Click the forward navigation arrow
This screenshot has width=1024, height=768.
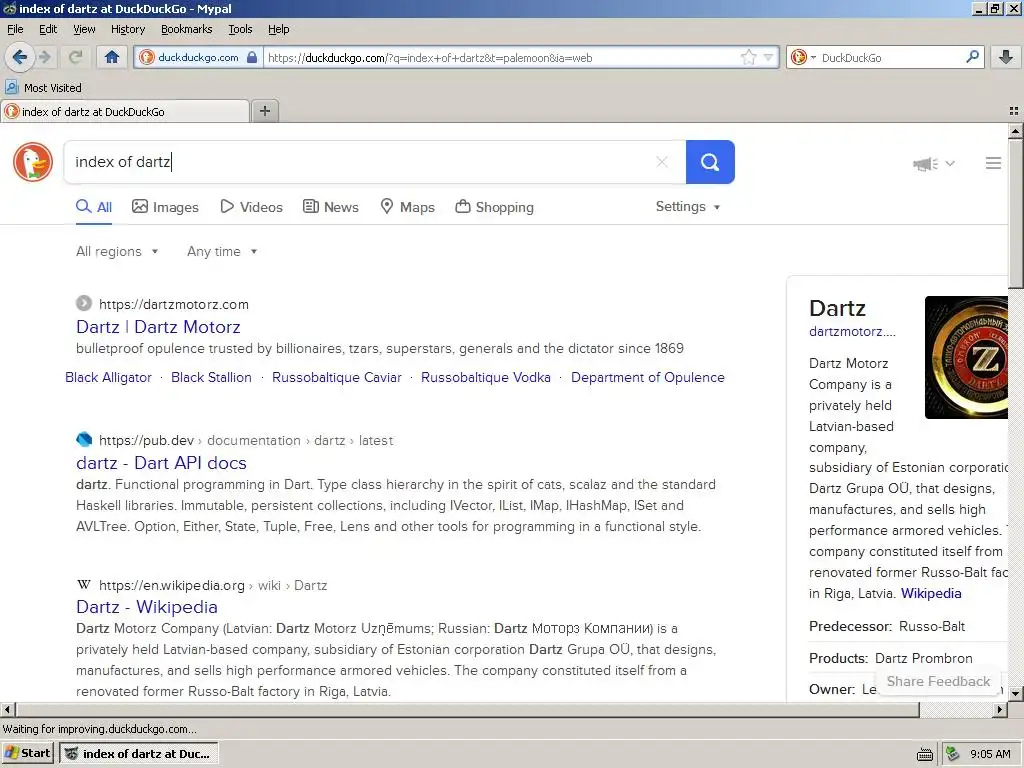(x=45, y=57)
